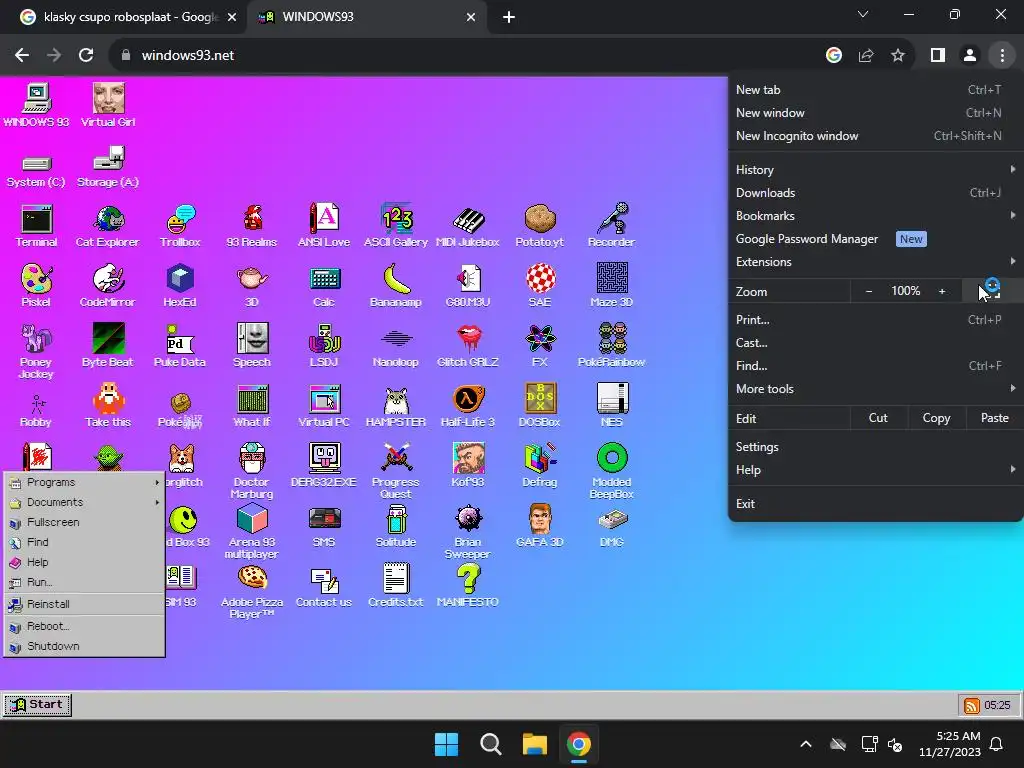Image resolution: width=1024 pixels, height=768 pixels.
Task: Expand History submenu in Chrome menu
Action: point(876,169)
